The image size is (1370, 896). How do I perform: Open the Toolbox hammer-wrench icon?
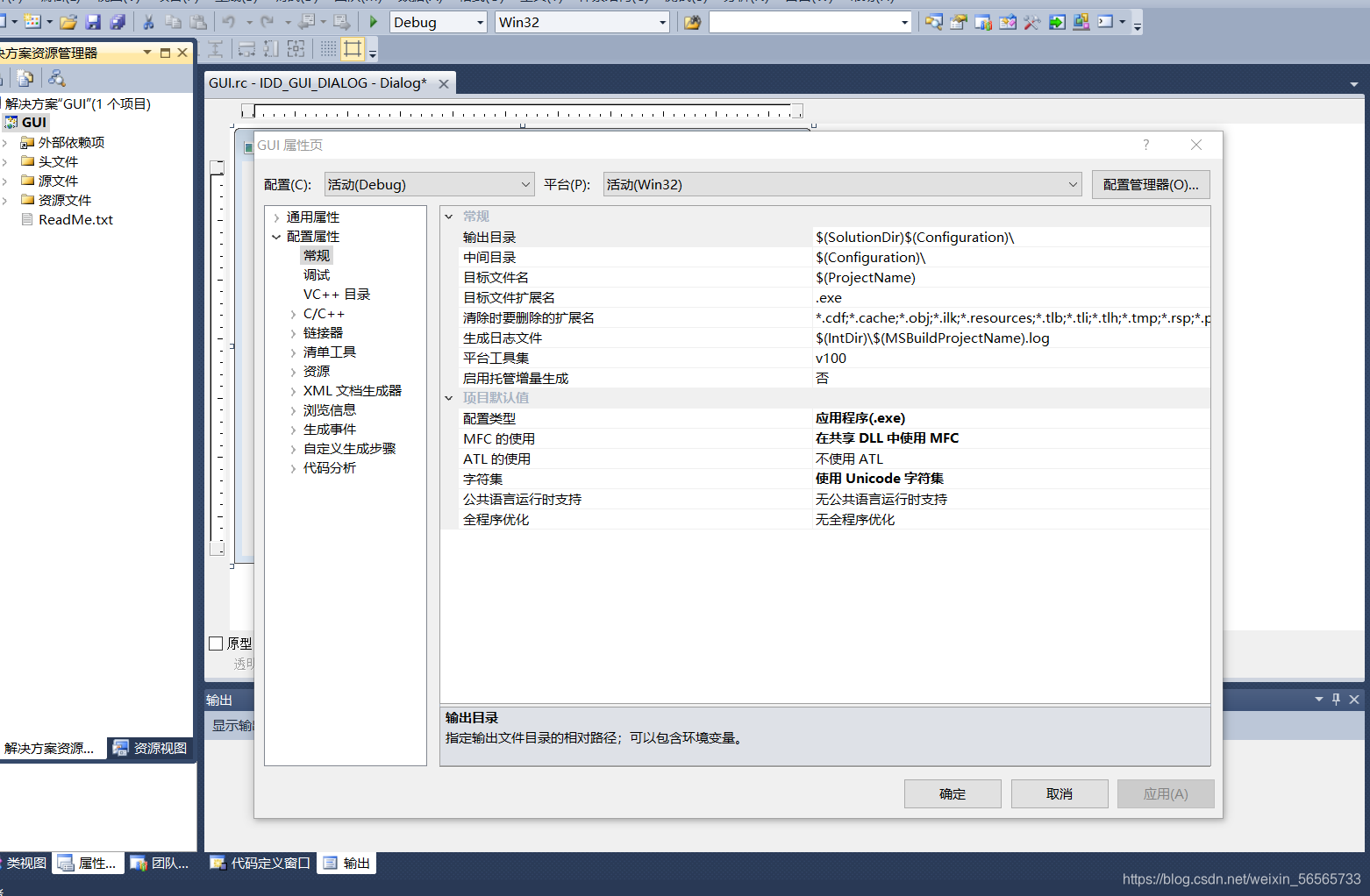click(x=1032, y=22)
